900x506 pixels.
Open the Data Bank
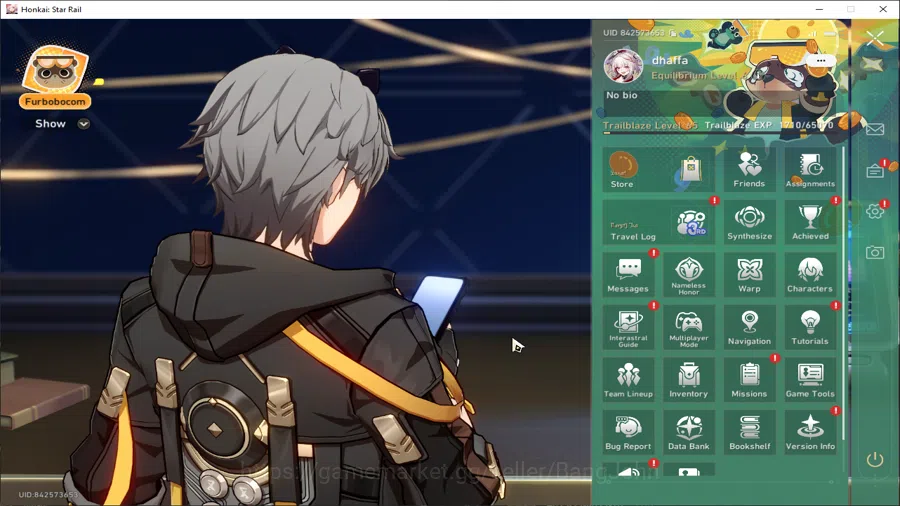(688, 432)
